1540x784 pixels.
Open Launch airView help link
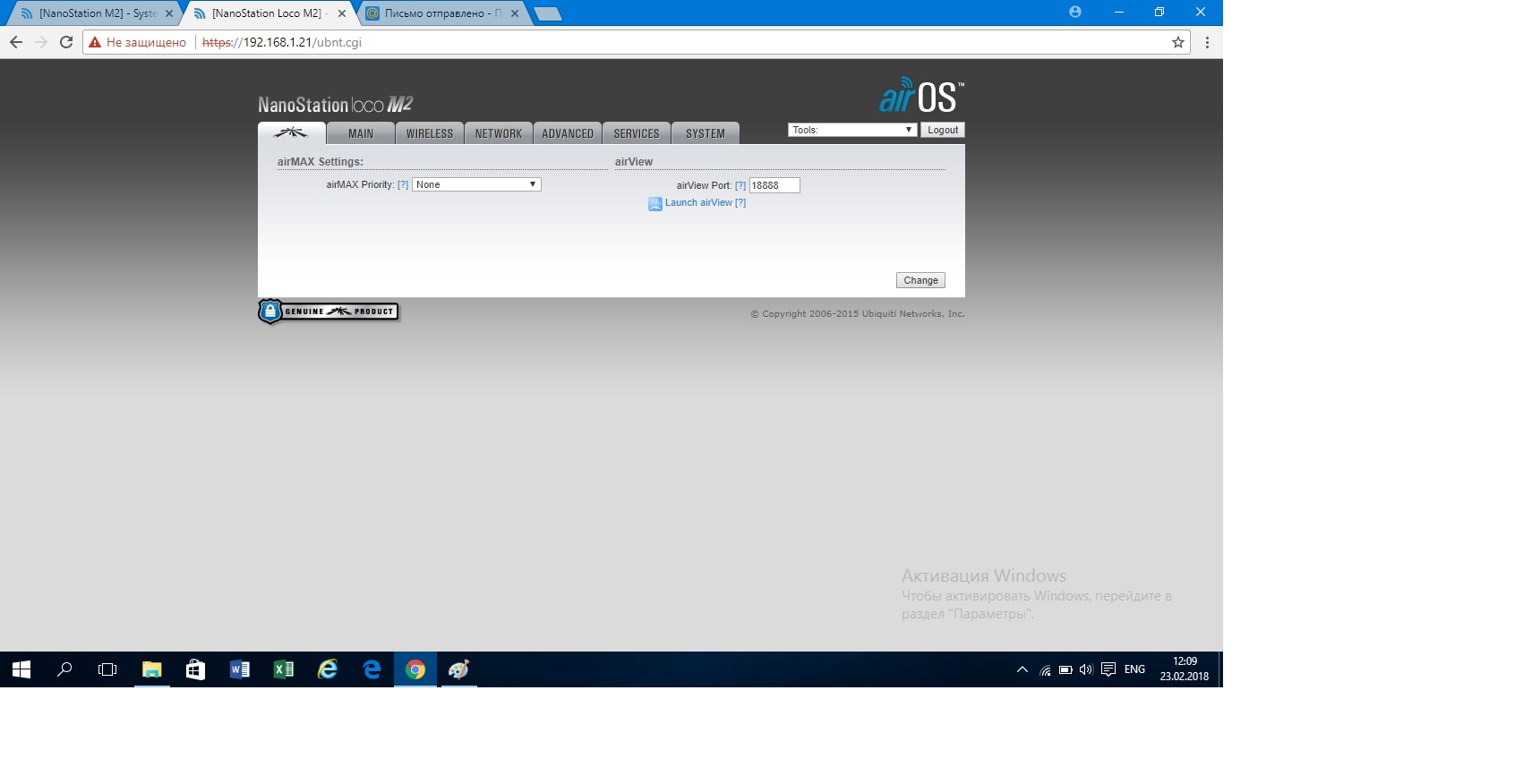pyautogui.click(x=740, y=202)
